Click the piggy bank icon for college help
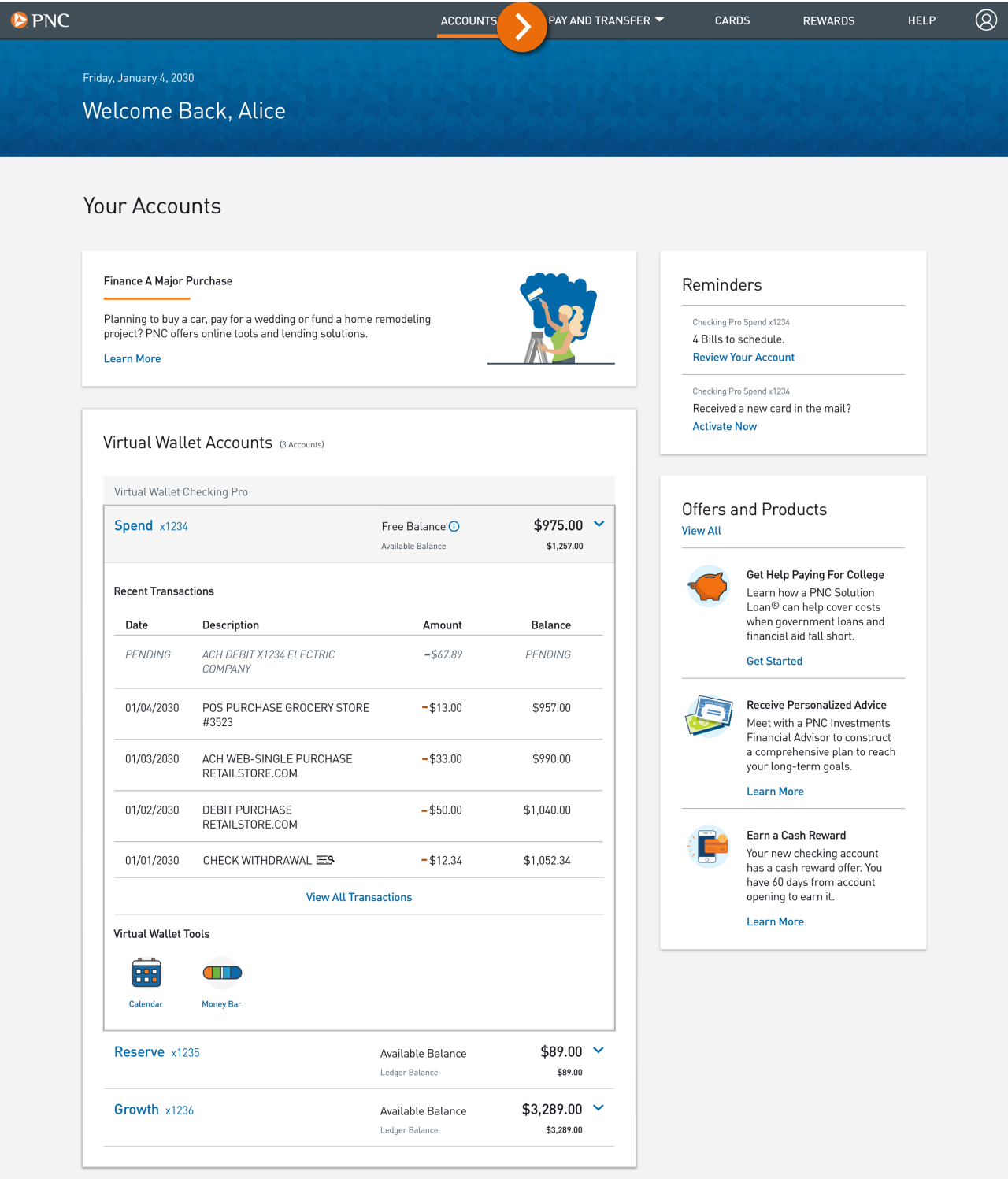This screenshot has height=1179, width=1008. coord(708,586)
